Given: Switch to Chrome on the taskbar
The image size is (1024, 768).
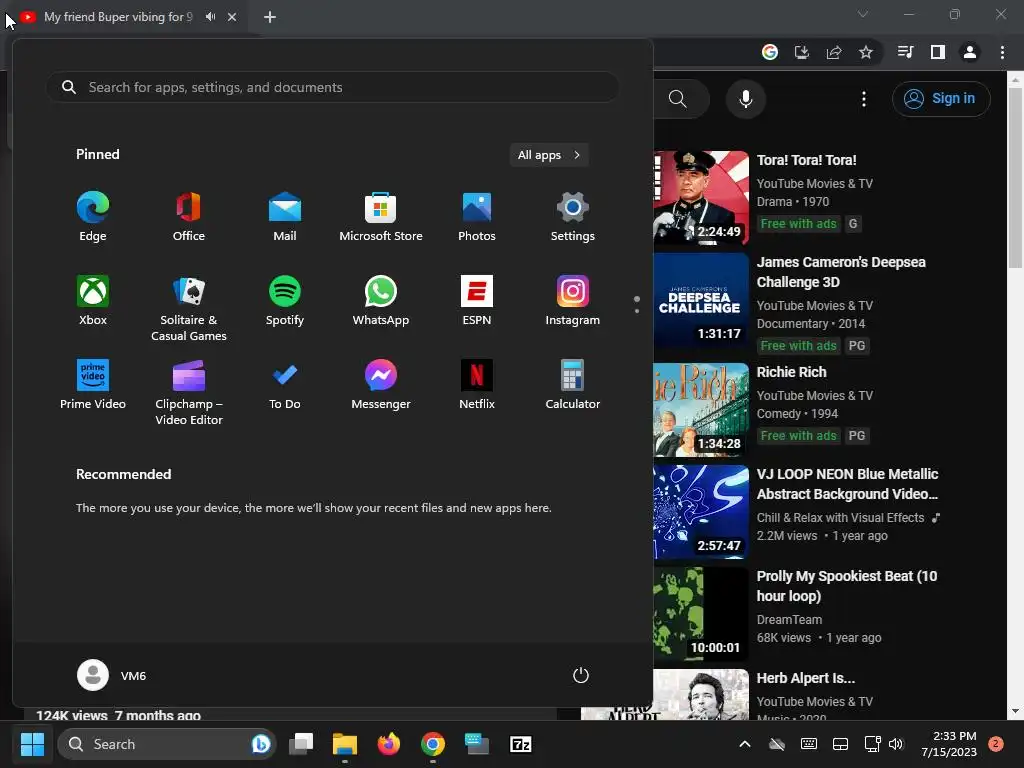Looking at the screenshot, I should click(432, 744).
